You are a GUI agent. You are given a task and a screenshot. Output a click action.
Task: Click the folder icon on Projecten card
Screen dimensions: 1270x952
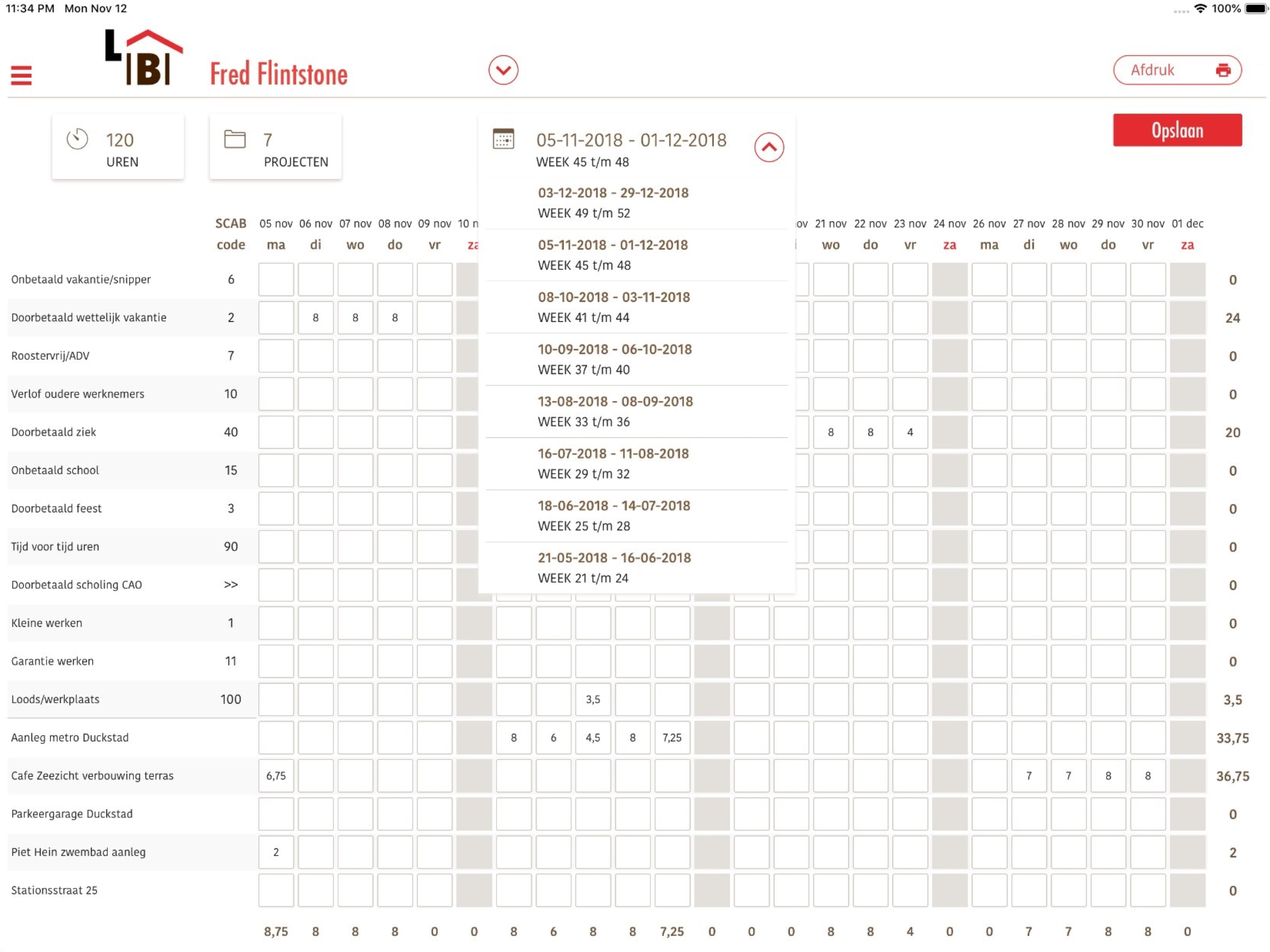[234, 139]
